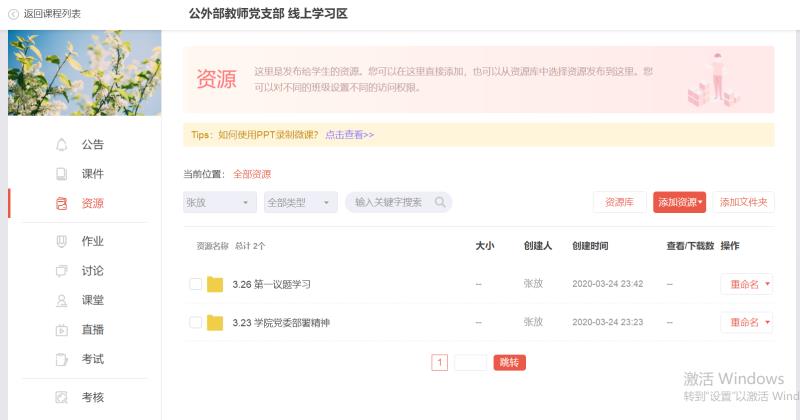The width and height of the screenshot is (800, 420).
Task: Click the 输入关键字搜索 search field
Action: click(390, 202)
